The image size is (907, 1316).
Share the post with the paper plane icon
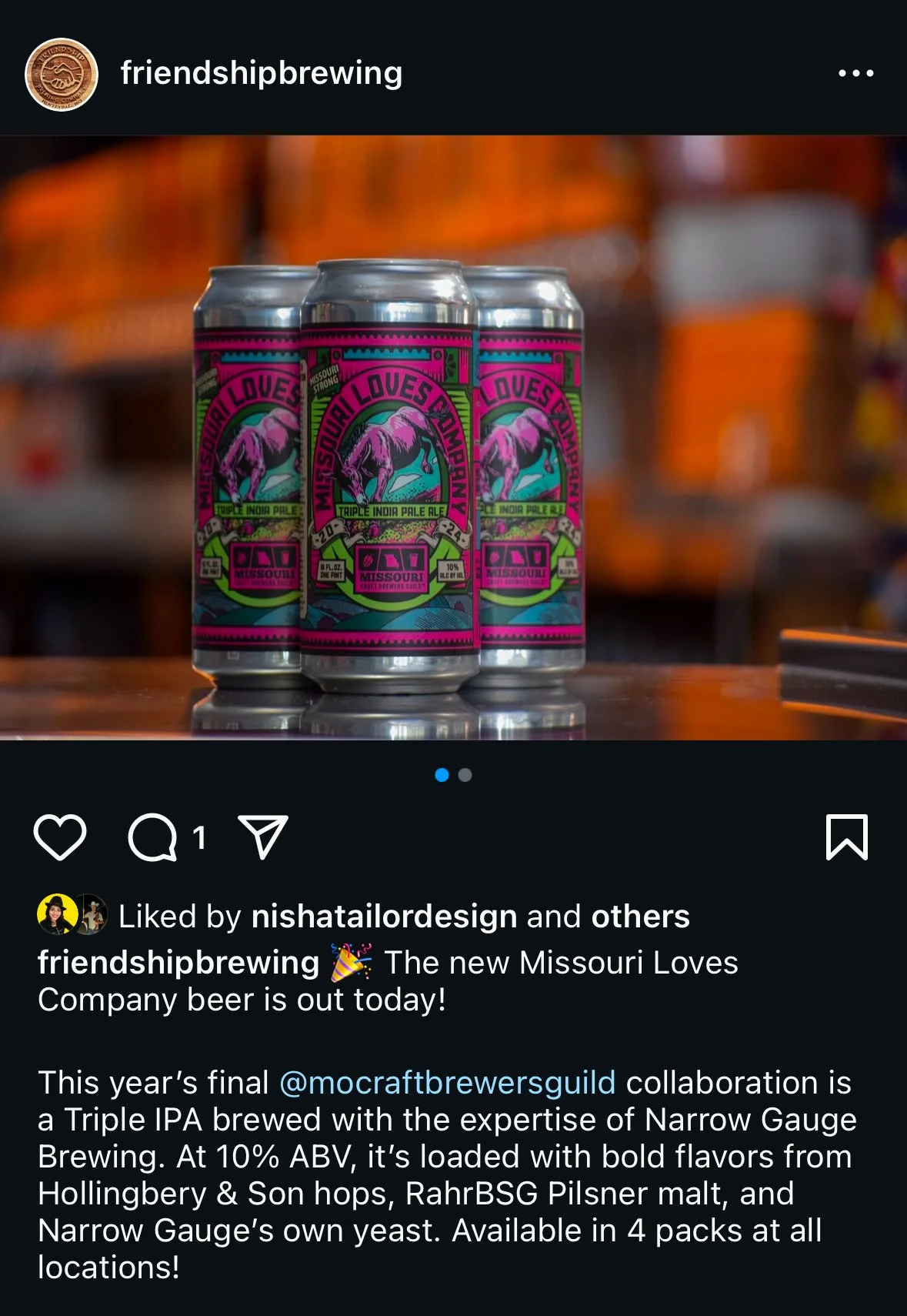click(264, 836)
